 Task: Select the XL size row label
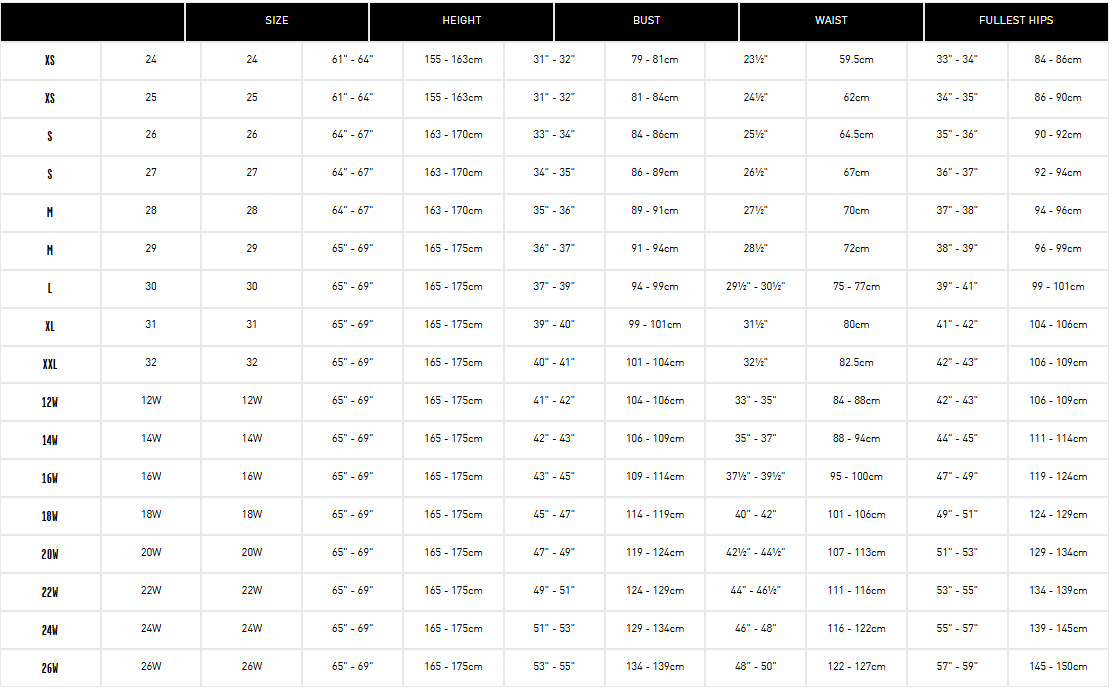click(x=50, y=327)
